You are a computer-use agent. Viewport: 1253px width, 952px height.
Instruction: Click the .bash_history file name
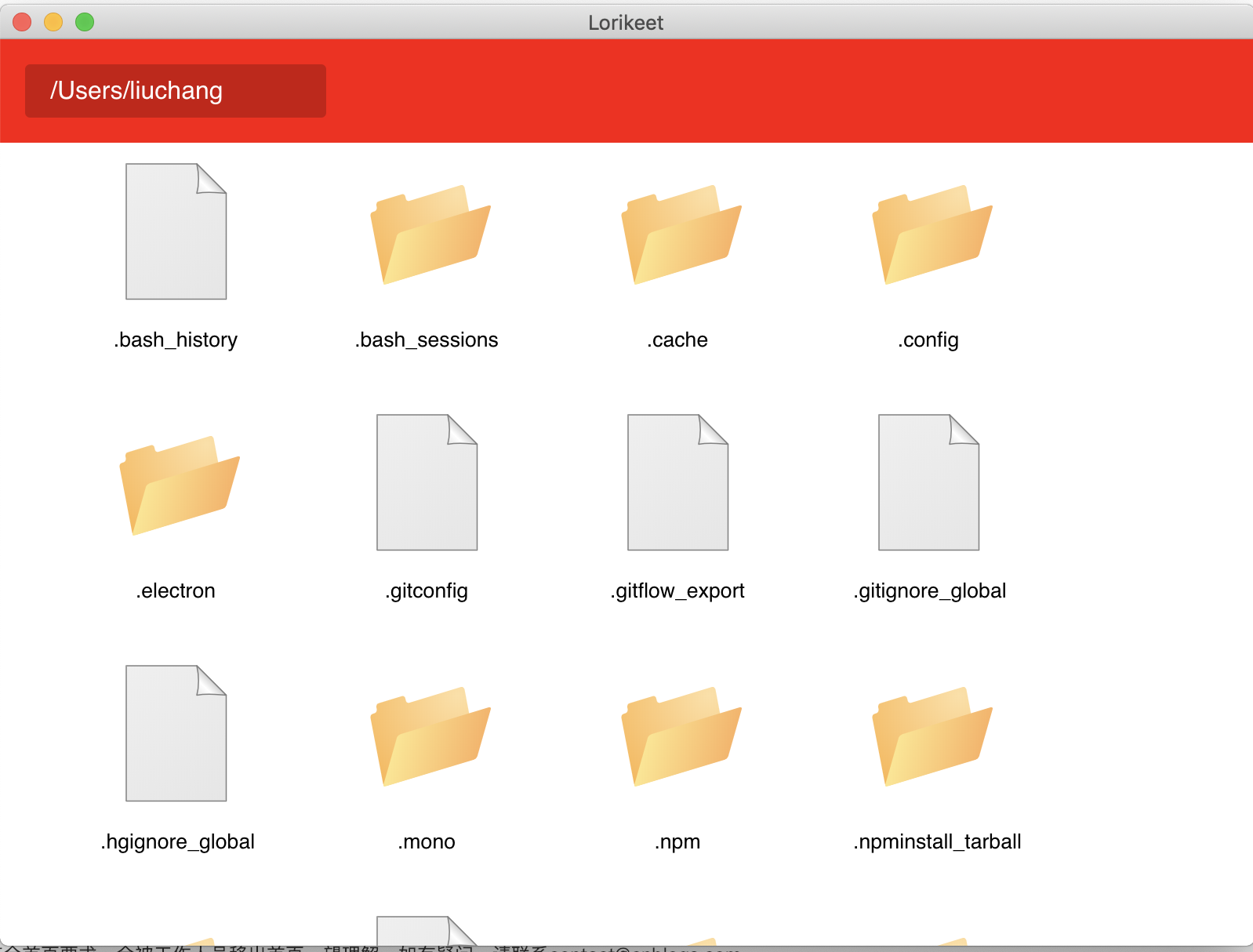pos(176,340)
